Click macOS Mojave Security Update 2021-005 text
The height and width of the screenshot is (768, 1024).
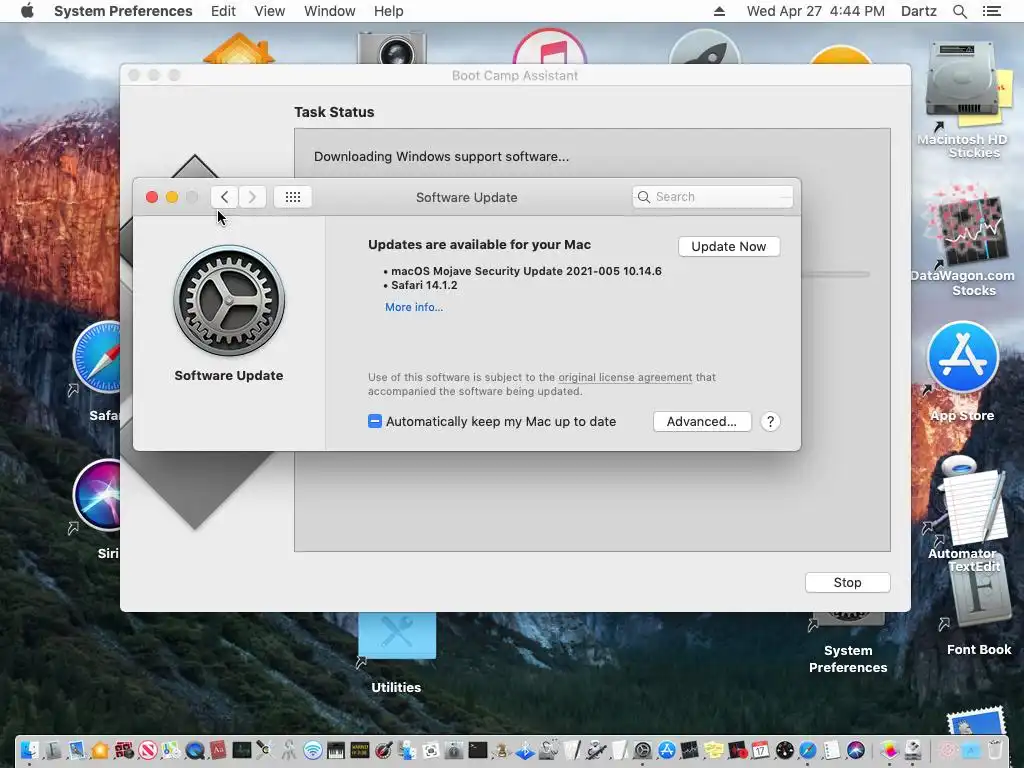pyautogui.click(x=526, y=271)
